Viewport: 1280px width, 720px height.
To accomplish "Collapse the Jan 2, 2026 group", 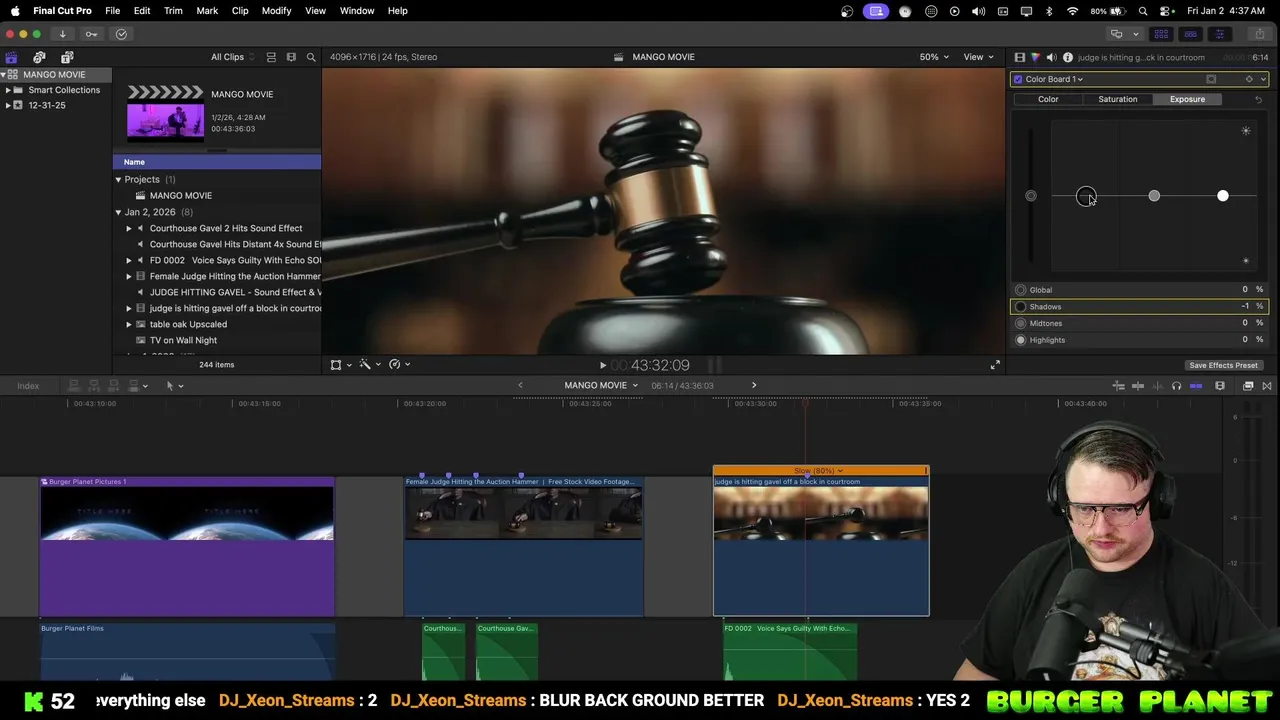I will (118, 212).
